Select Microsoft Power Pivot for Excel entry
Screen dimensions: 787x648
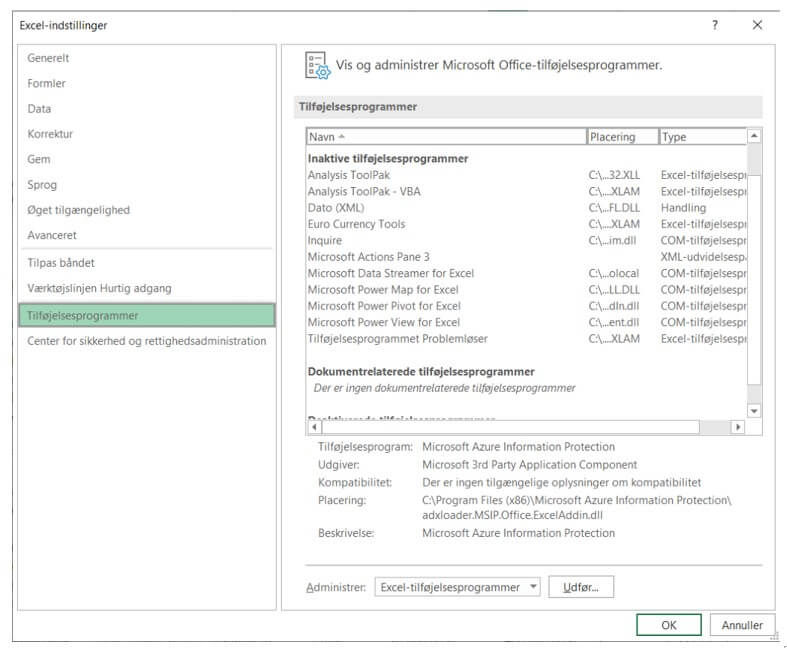[384, 306]
